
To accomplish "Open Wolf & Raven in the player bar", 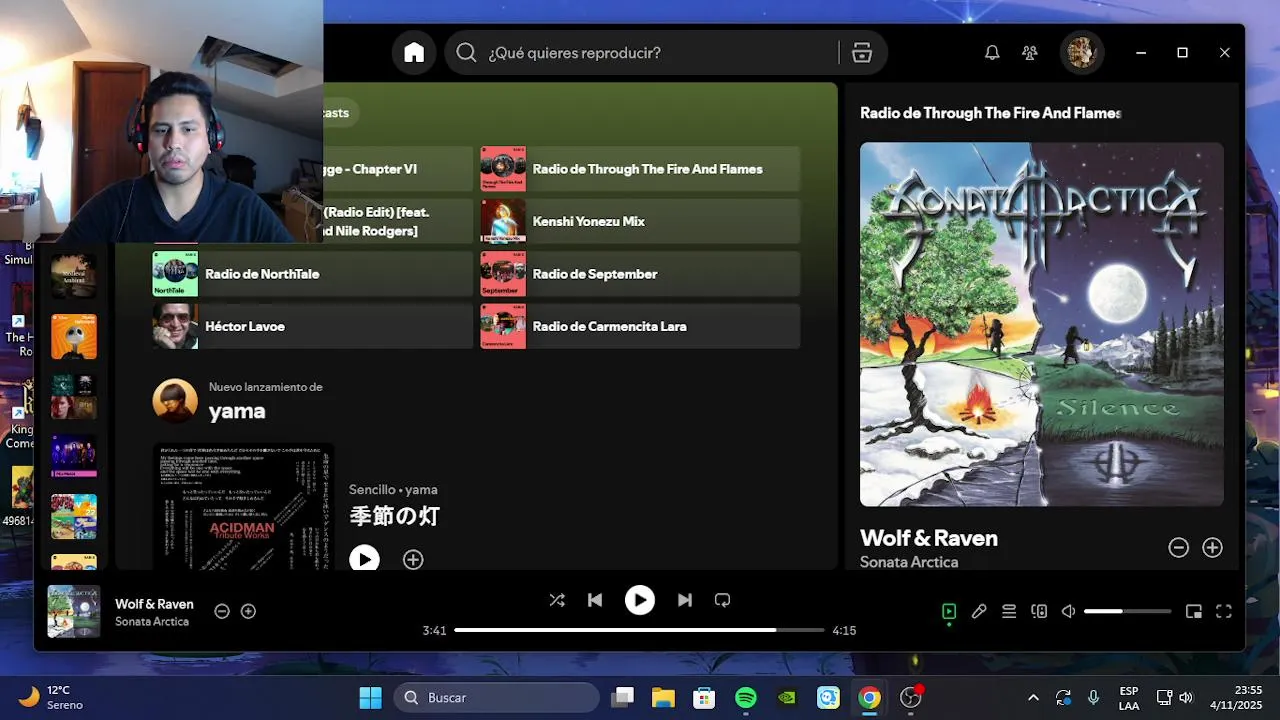I will tap(154, 604).
